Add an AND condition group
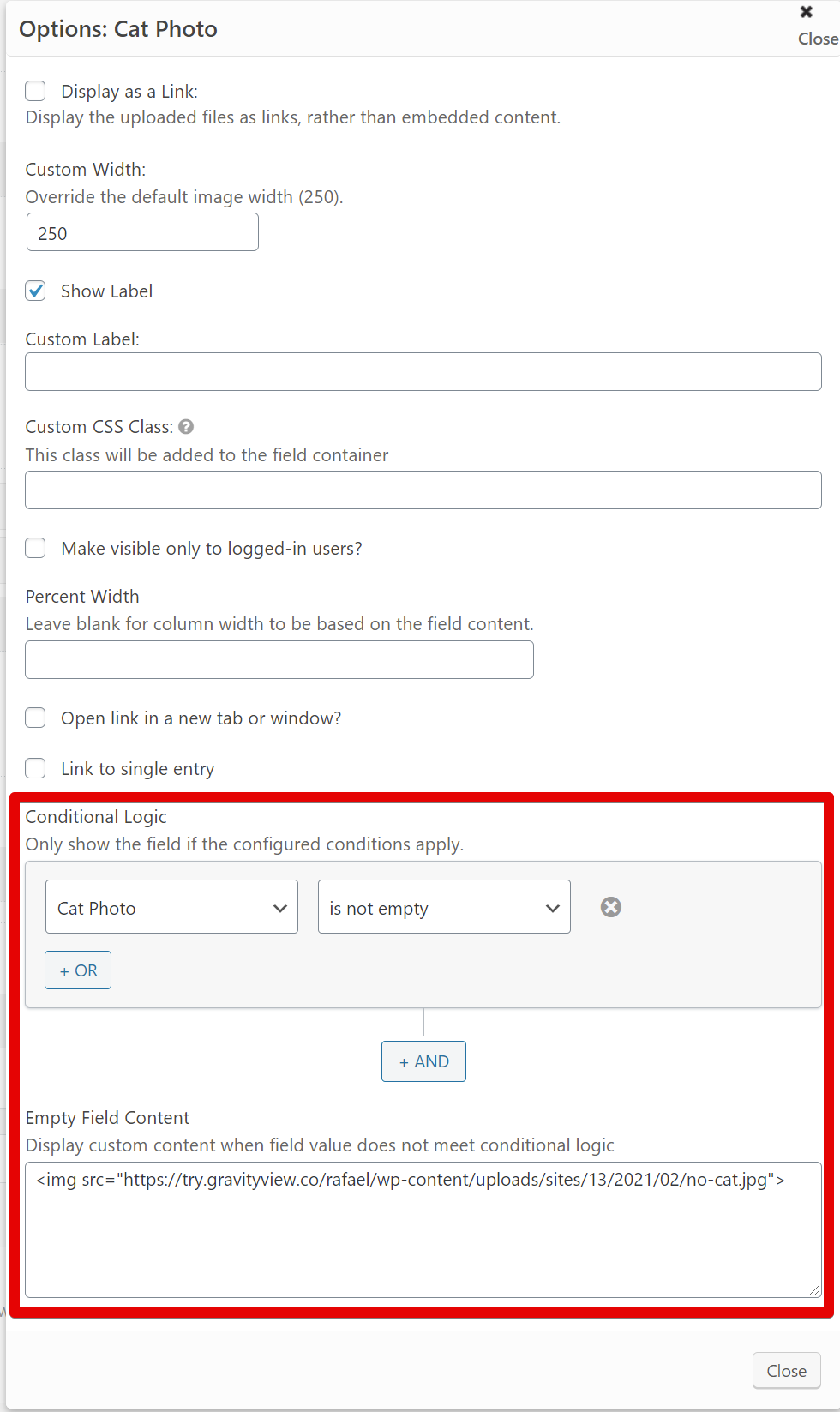 423,1061
